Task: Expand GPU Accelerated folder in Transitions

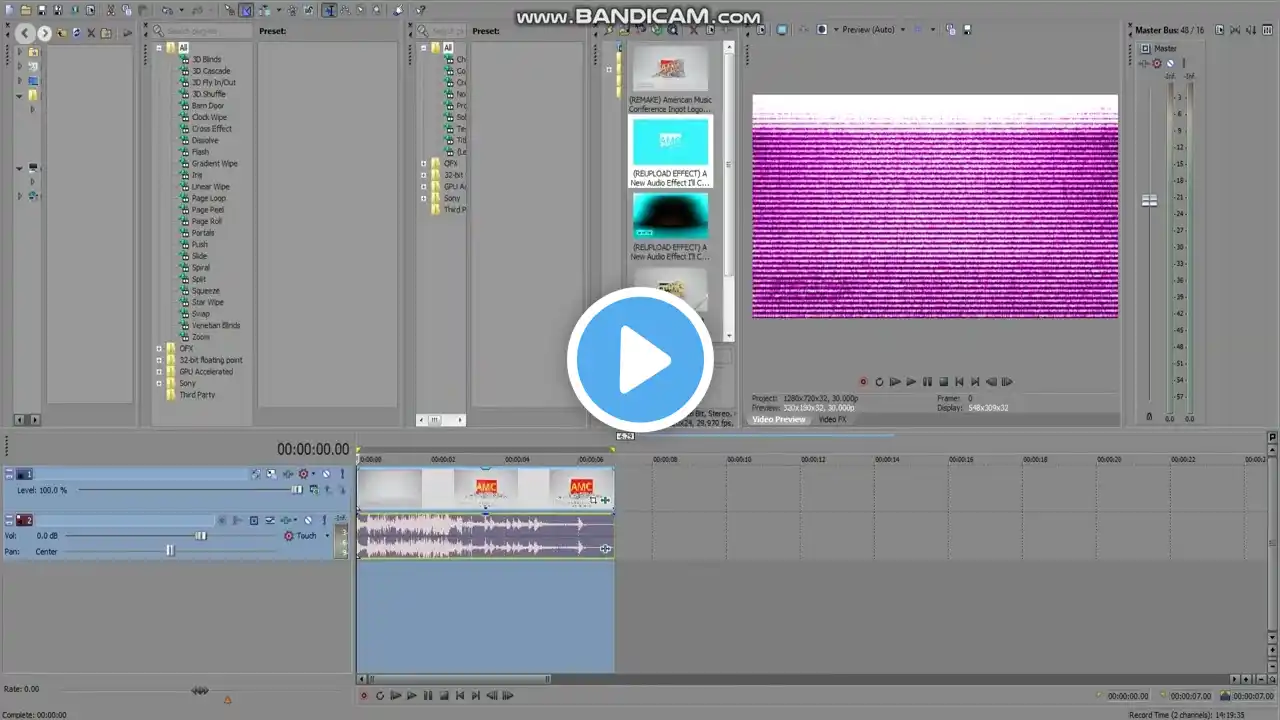Action: (x=159, y=372)
